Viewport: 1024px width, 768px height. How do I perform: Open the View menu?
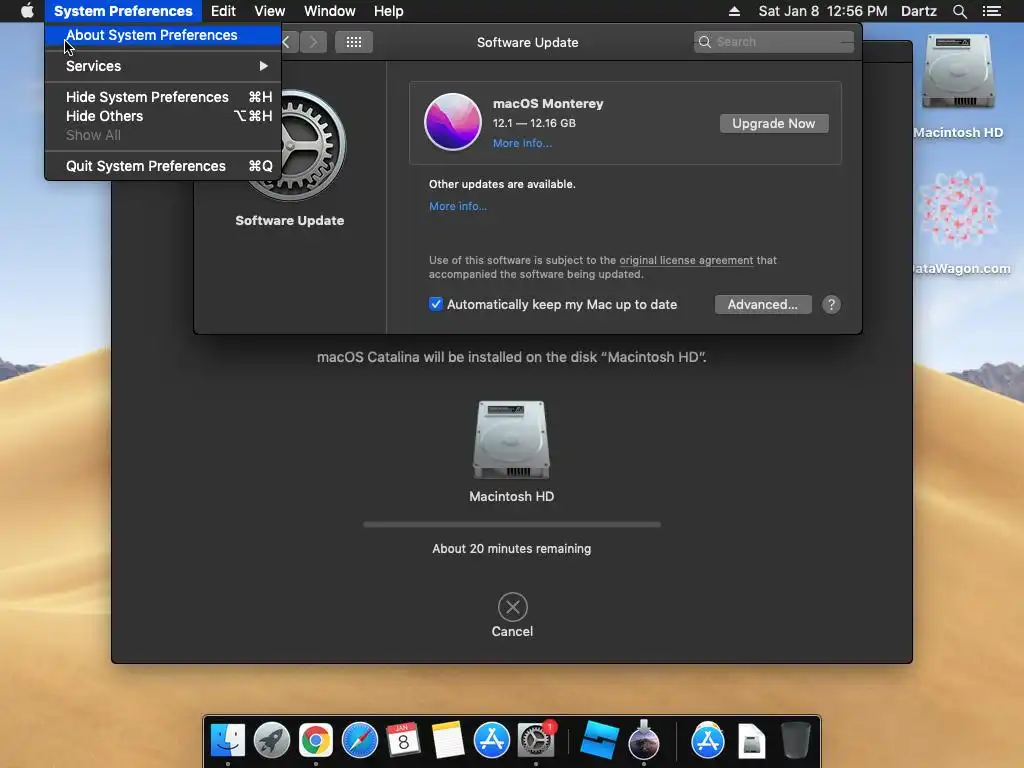269,11
